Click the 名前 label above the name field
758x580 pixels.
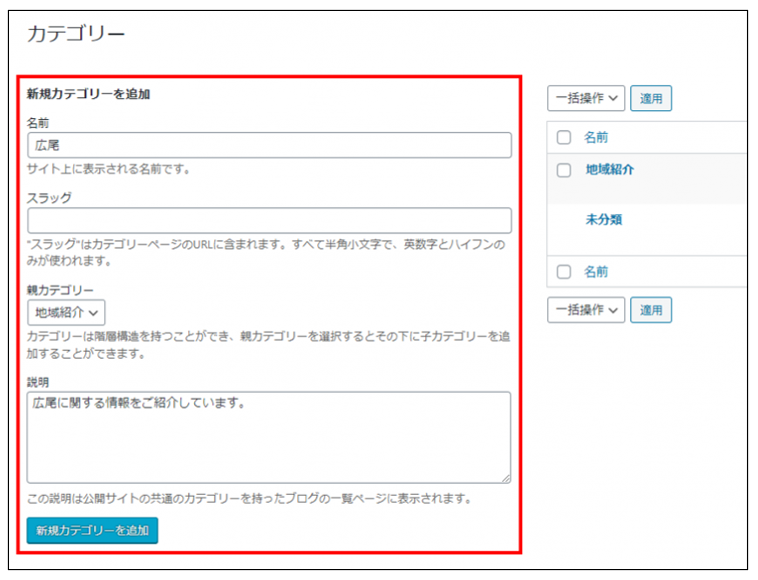pyautogui.click(x=39, y=122)
